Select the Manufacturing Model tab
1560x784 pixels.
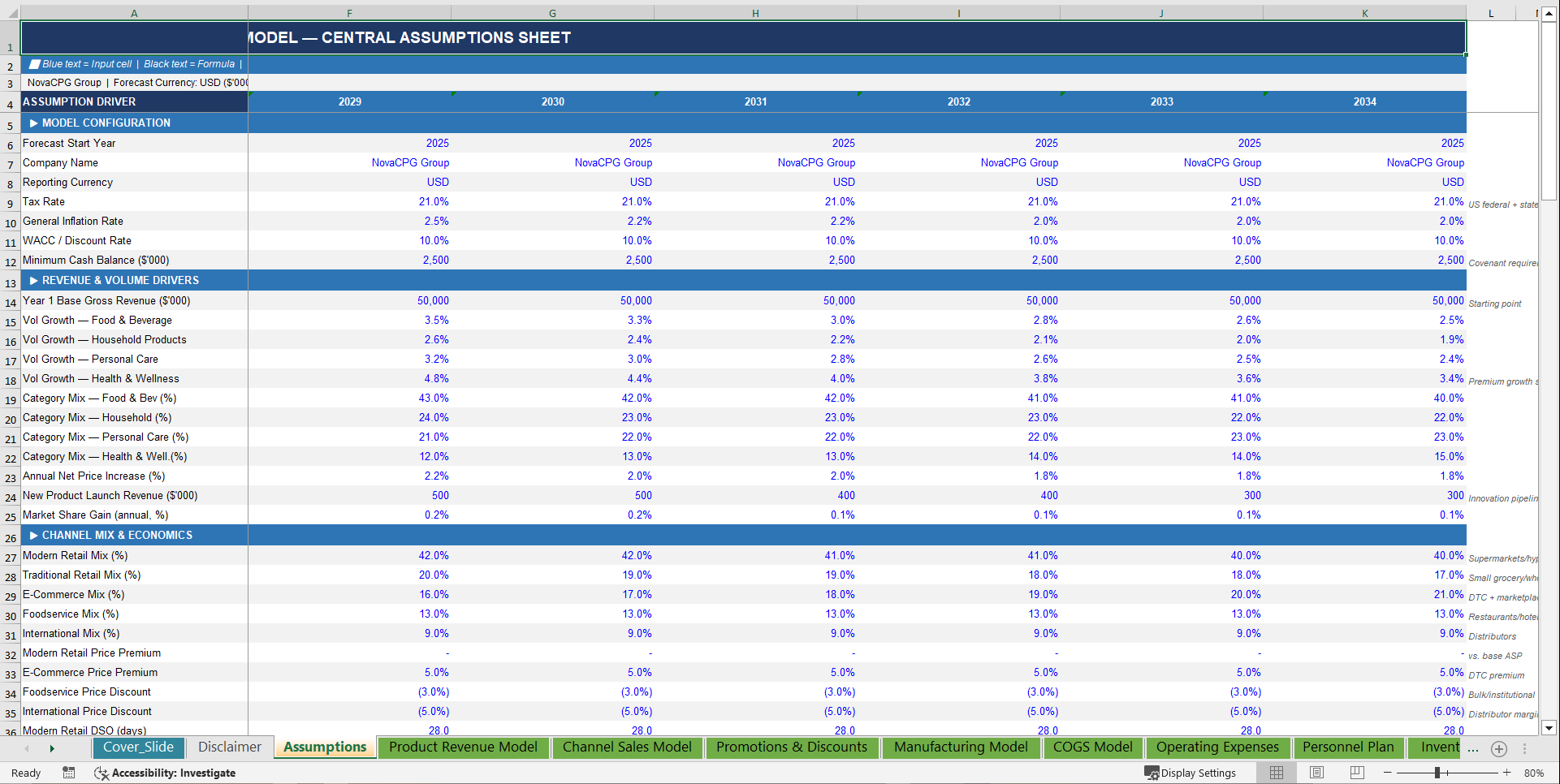tap(961, 747)
